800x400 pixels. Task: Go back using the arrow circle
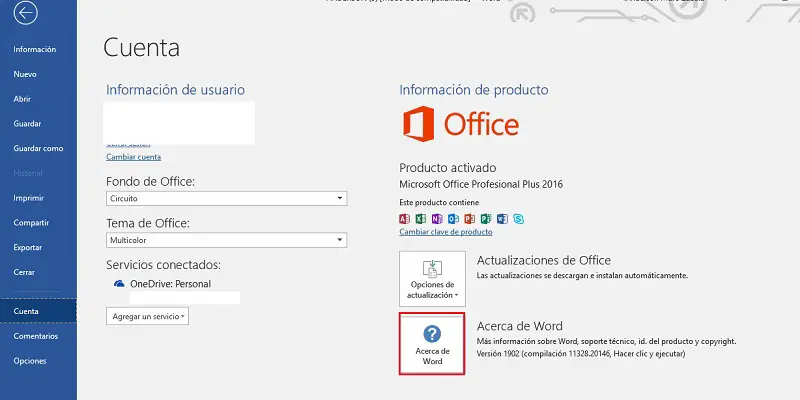26,13
